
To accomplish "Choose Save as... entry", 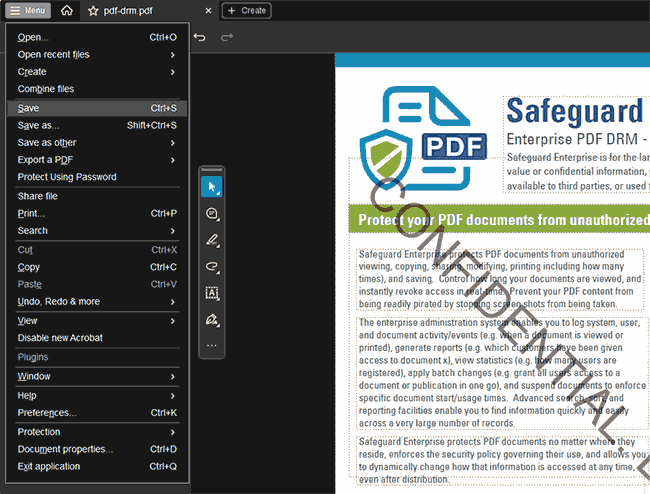I will tap(97, 125).
